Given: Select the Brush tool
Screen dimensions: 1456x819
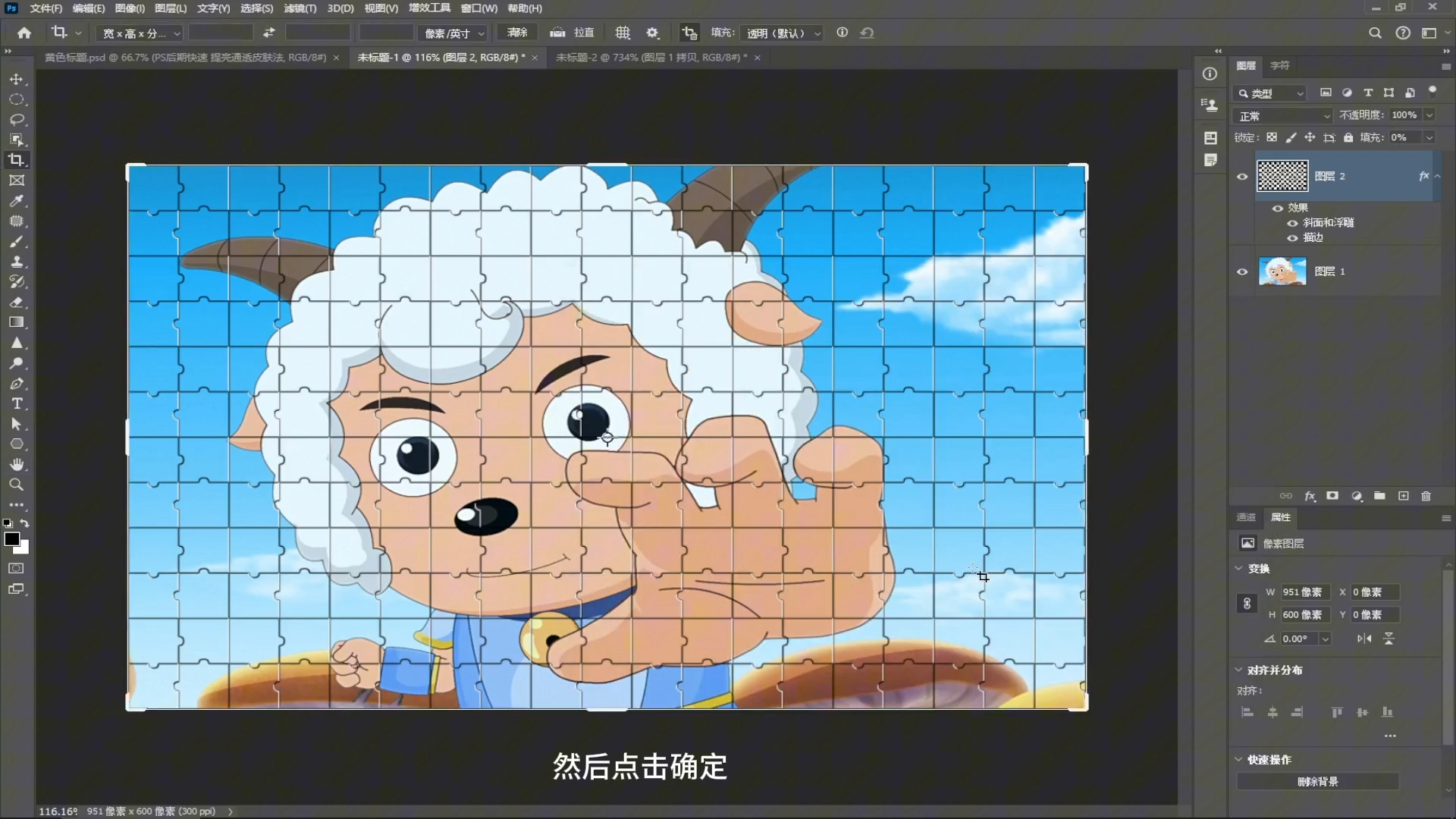Looking at the screenshot, I should [16, 241].
